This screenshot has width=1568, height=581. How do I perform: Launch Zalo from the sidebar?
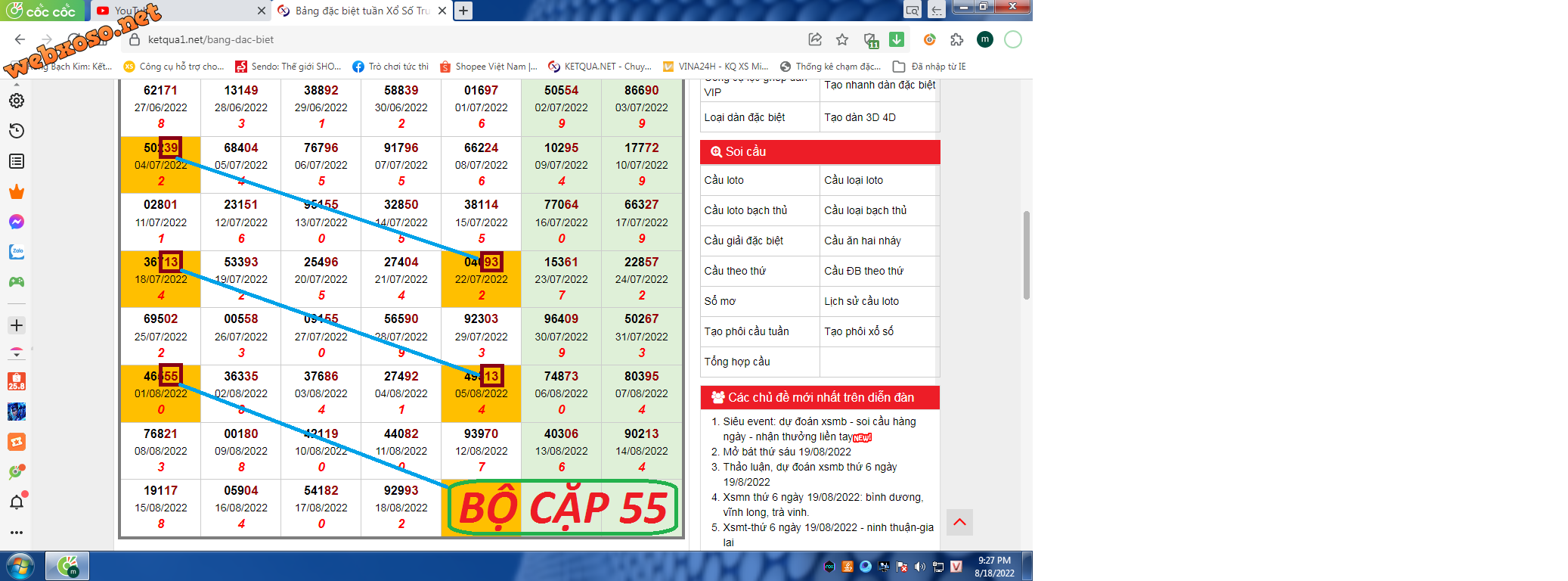point(17,252)
